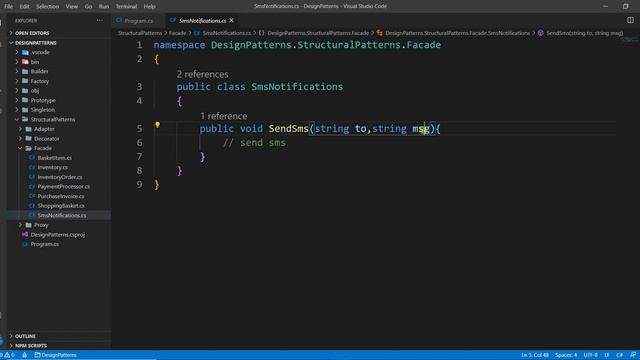Viewport: 640px width, 360px height.
Task: Open the Help menu
Action: click(x=149, y=6)
